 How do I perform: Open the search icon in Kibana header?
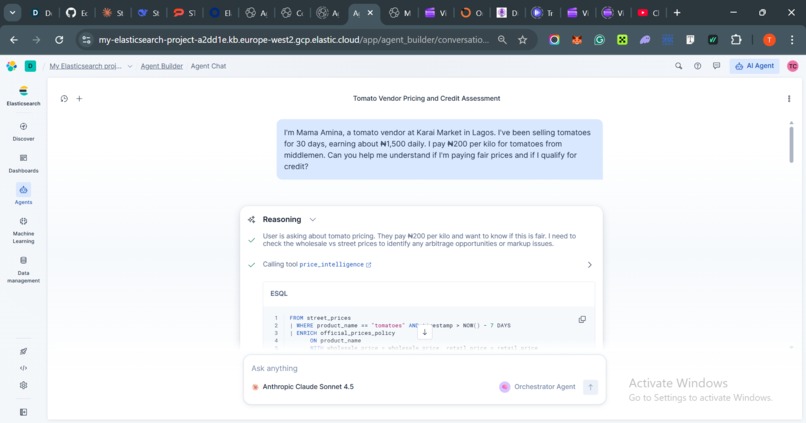(x=679, y=66)
